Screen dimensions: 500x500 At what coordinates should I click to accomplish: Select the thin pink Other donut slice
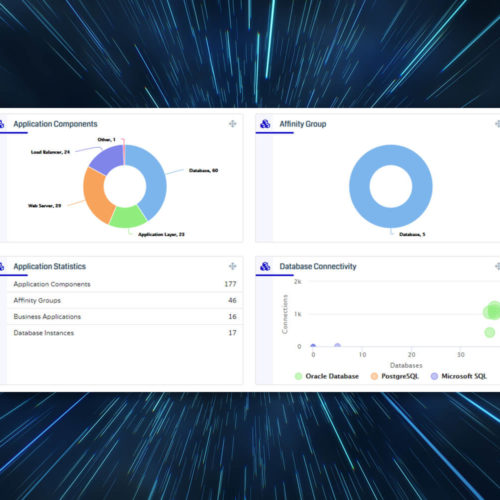124,155
